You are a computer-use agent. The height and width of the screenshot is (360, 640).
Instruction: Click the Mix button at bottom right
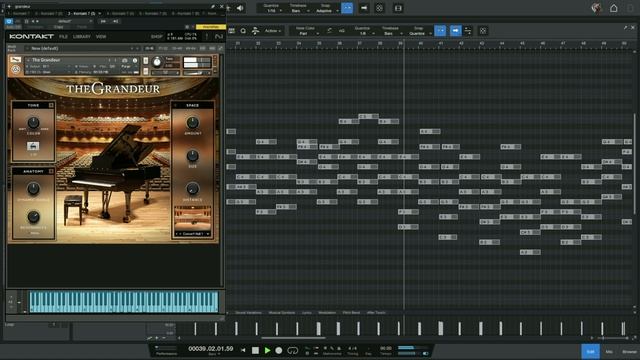pyautogui.click(x=609, y=351)
